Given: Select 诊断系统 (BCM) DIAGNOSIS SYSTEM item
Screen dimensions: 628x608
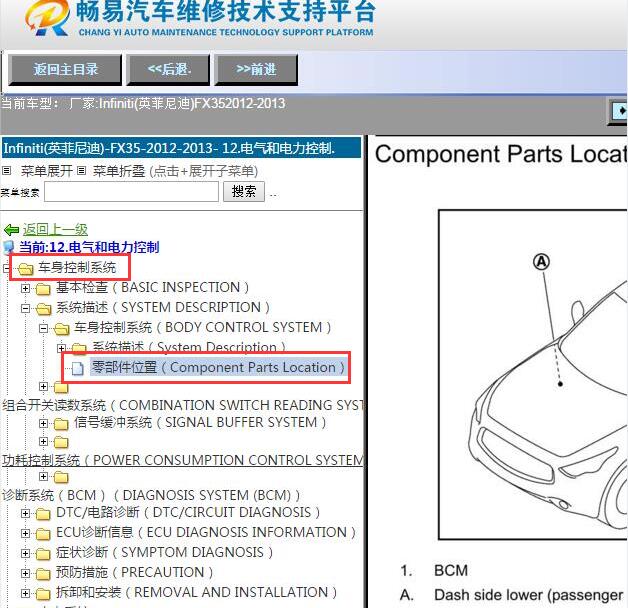Looking at the screenshot, I should point(151,495).
